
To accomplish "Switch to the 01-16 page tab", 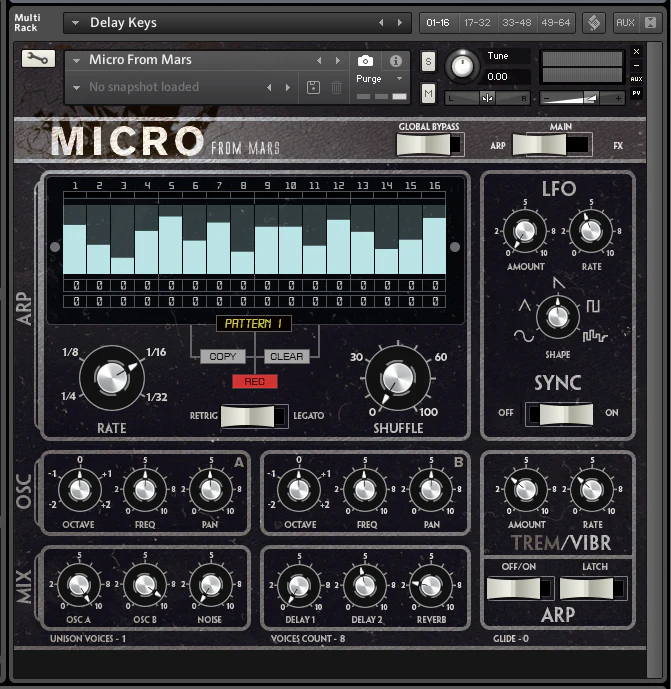I will point(438,22).
